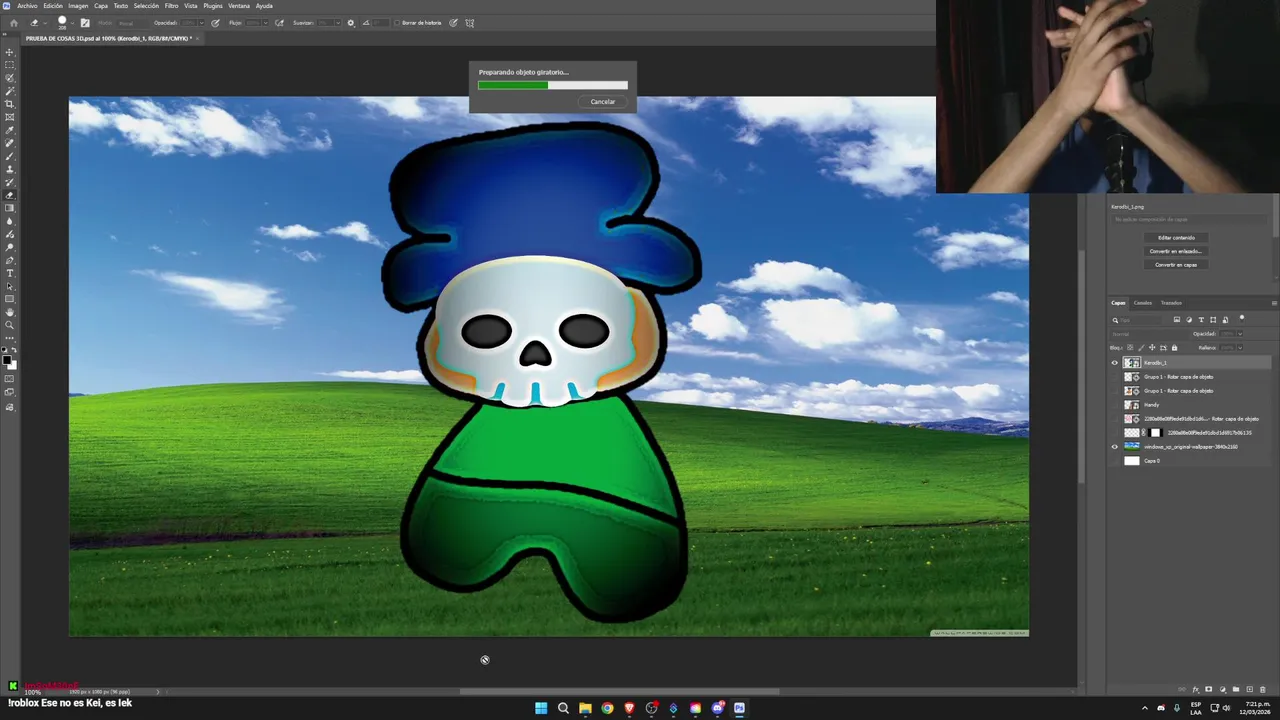
Task: Enable airbrush build-up icon
Action: pos(279,23)
